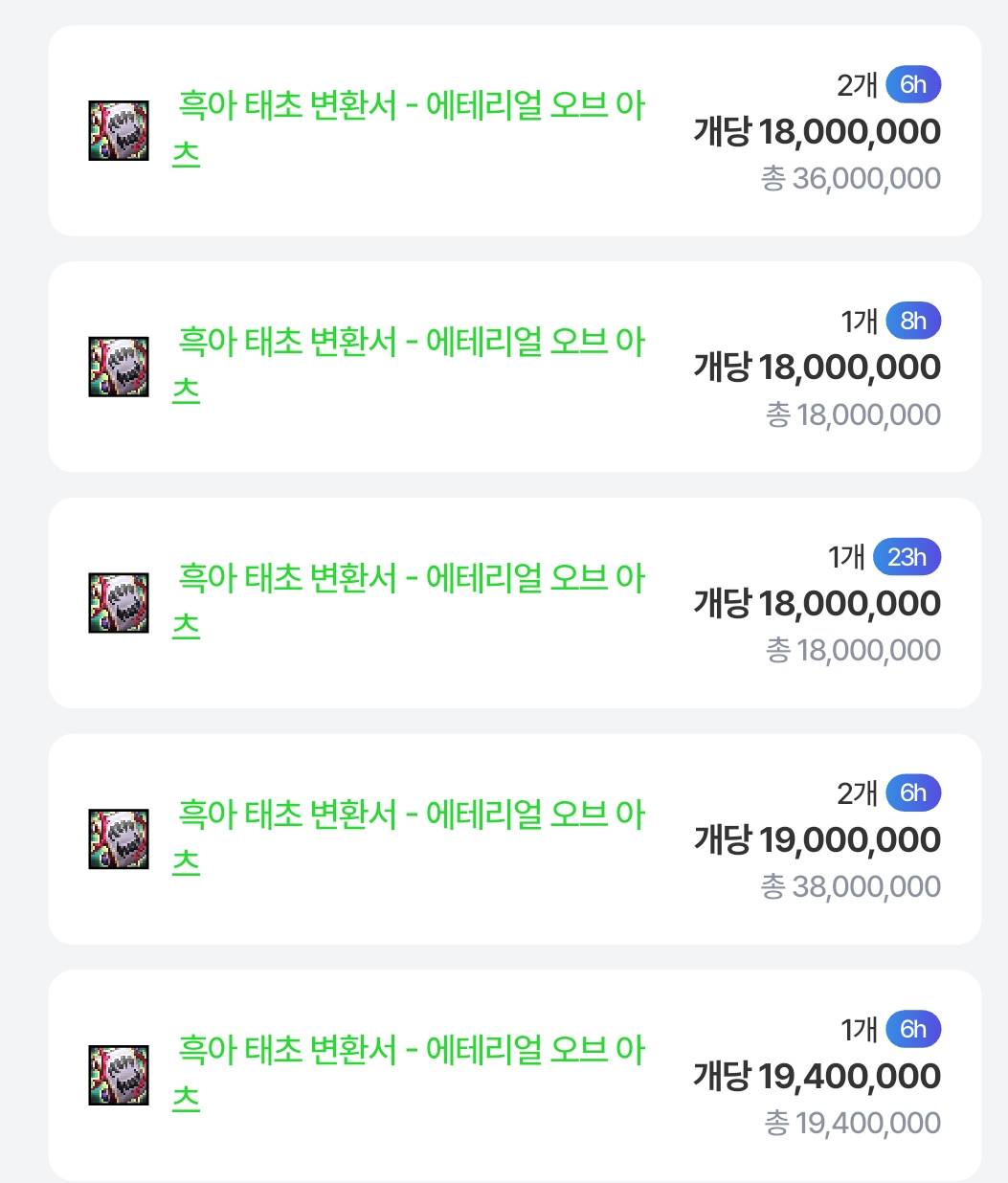Open the item name link in the 8h listing
This screenshot has height=1183, width=1008.
412,343
